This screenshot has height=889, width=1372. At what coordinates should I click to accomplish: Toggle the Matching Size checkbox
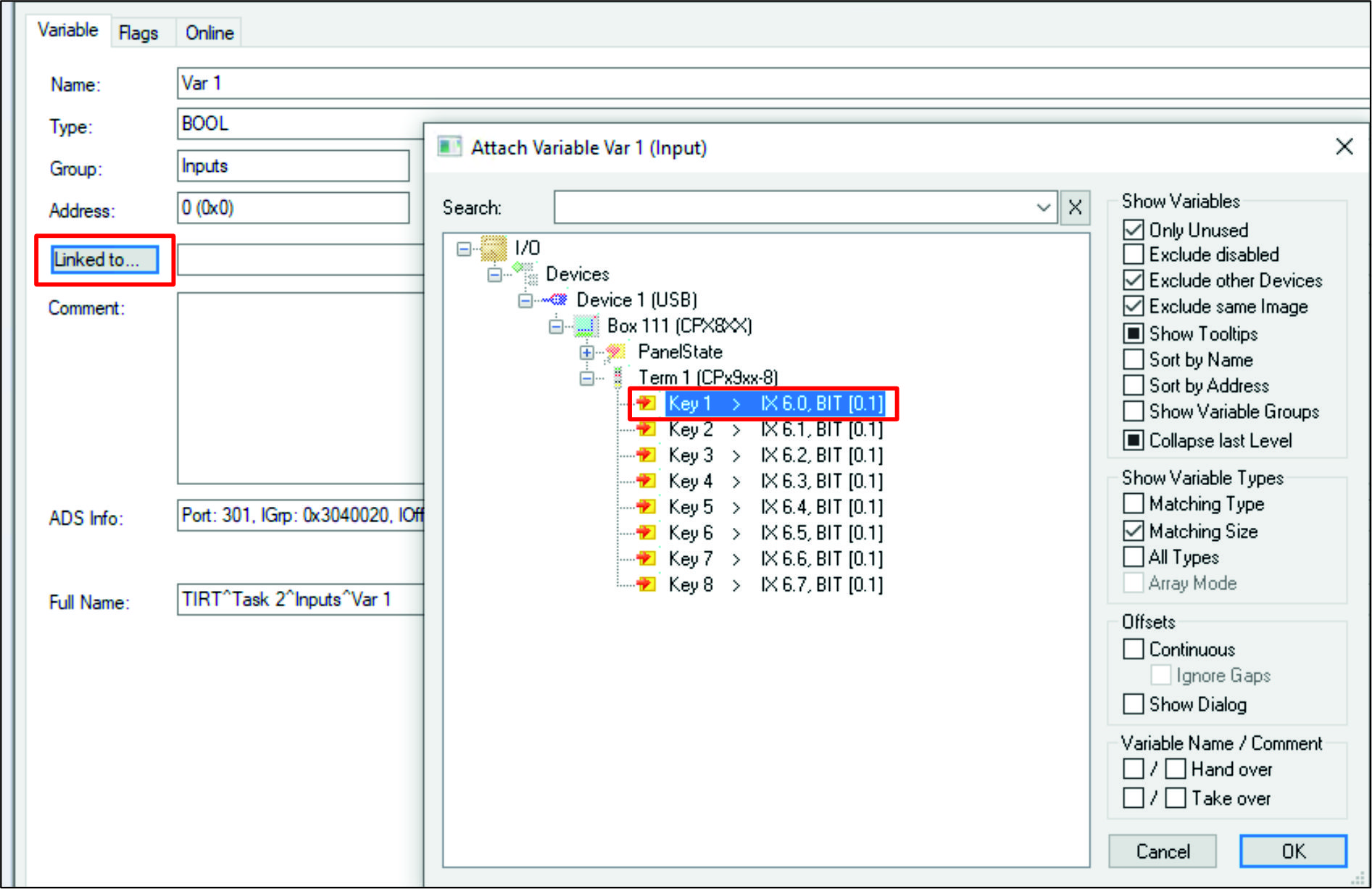pyautogui.click(x=1133, y=531)
